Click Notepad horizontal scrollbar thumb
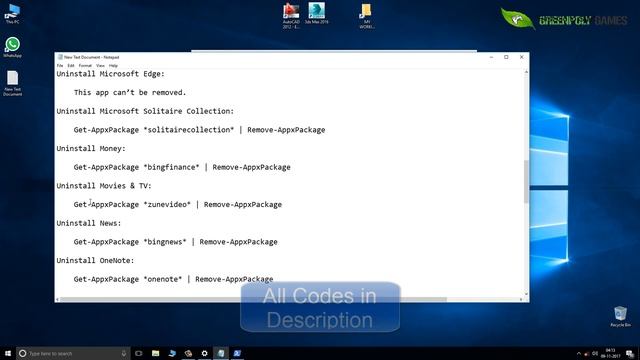The image size is (640, 360). tap(253, 300)
